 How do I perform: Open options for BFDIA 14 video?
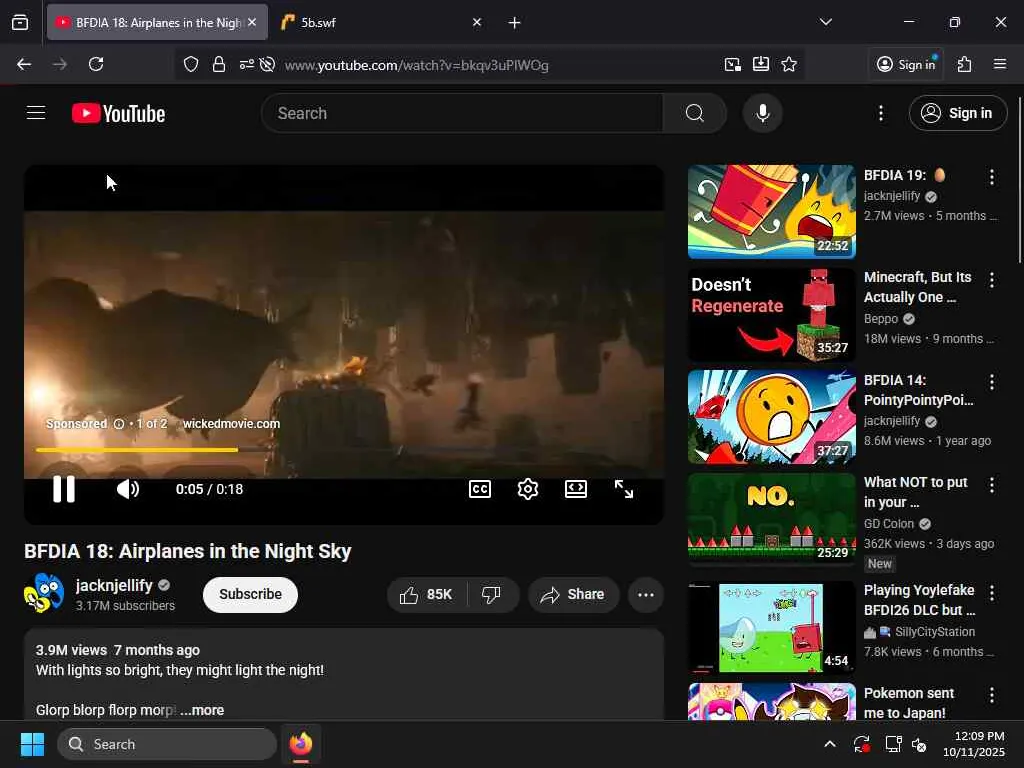[991, 382]
